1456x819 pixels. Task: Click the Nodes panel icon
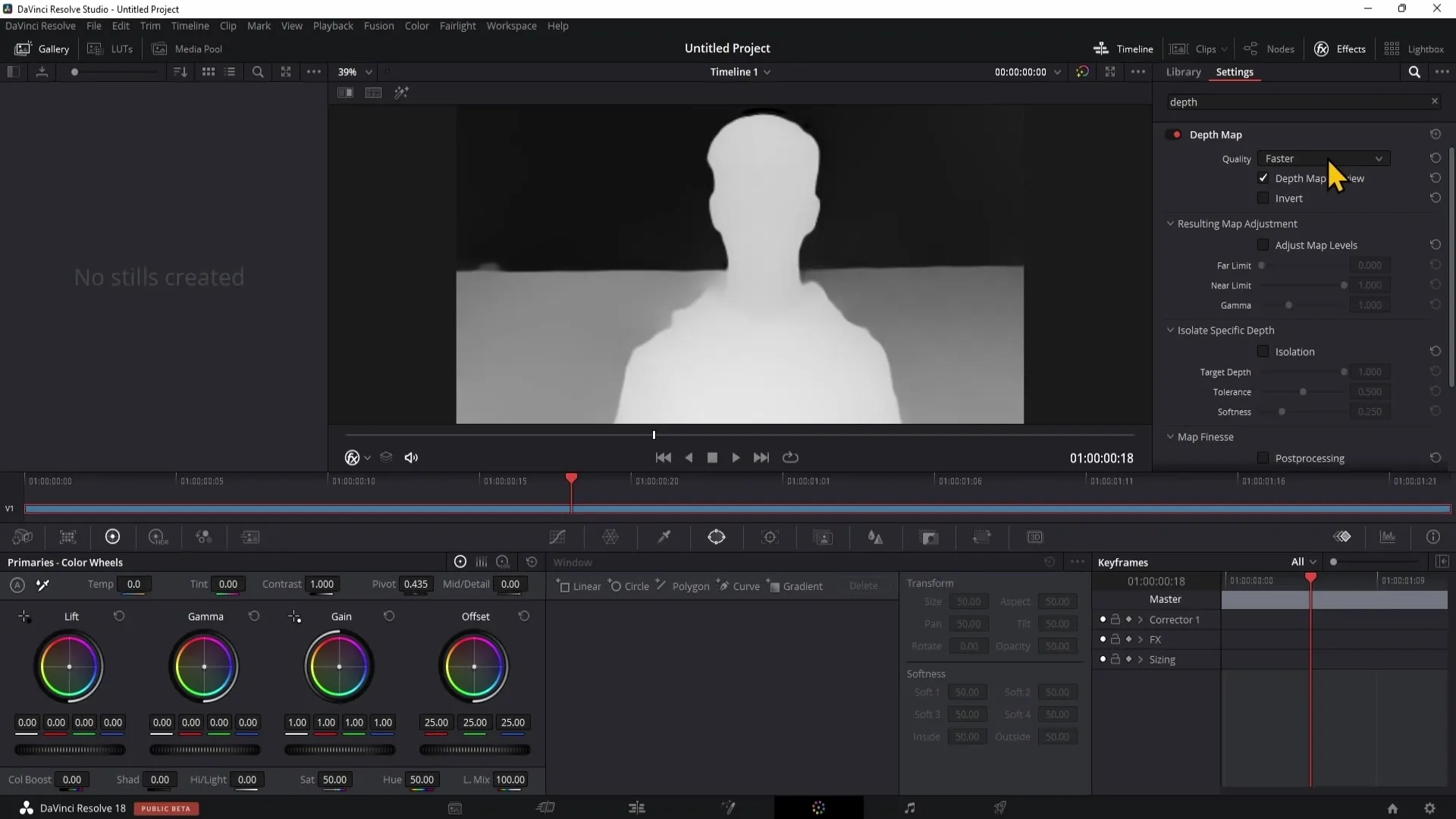pyautogui.click(x=1252, y=48)
